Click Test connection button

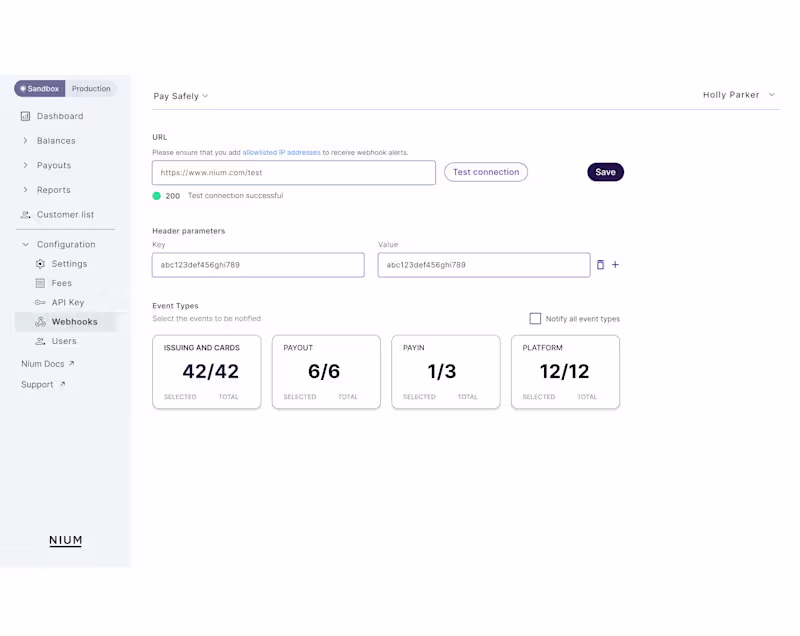(x=486, y=172)
